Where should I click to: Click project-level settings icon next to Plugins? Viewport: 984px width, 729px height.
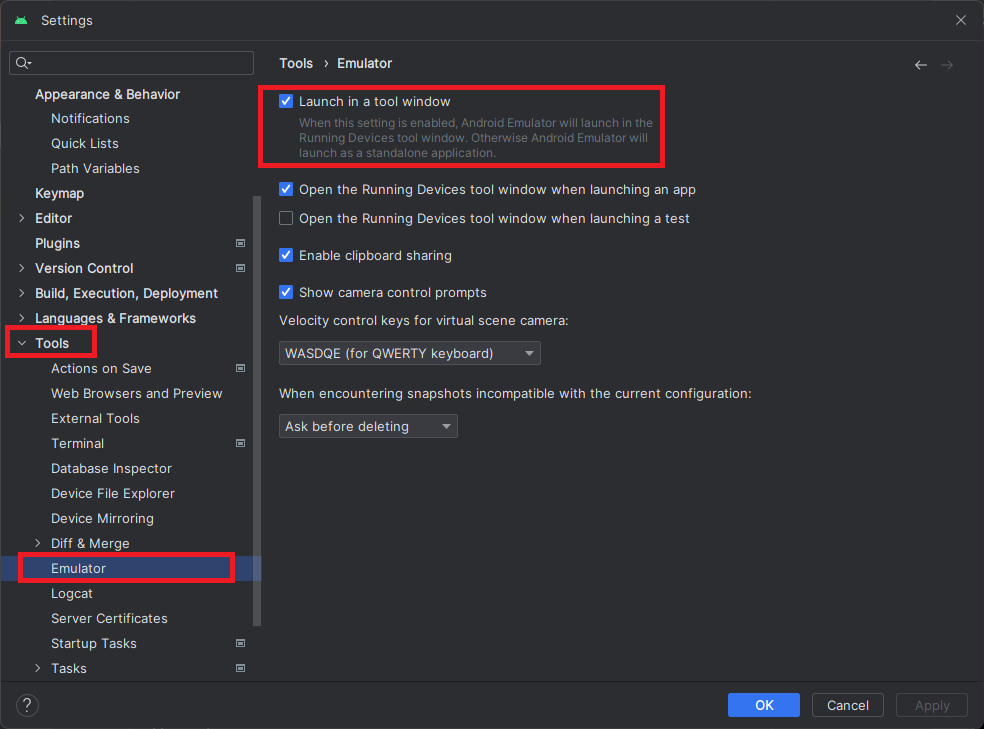pos(240,243)
